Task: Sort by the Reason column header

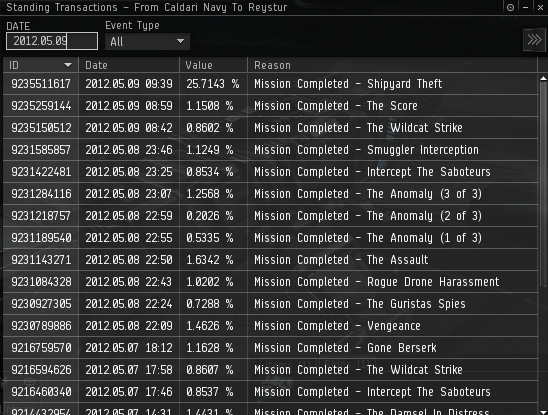Action: [x=392, y=65]
